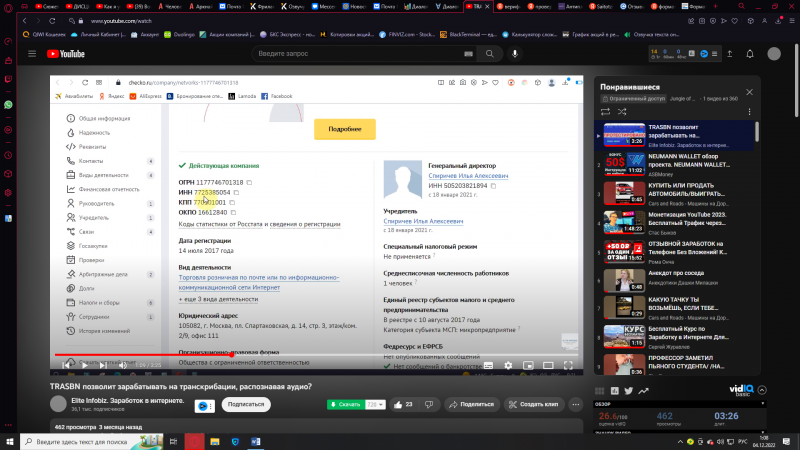This screenshot has height=450, width=800.
Task: Select ОТЗЫВНОЙ ЗАРАБОТОК playlist video
Action: 674,252
